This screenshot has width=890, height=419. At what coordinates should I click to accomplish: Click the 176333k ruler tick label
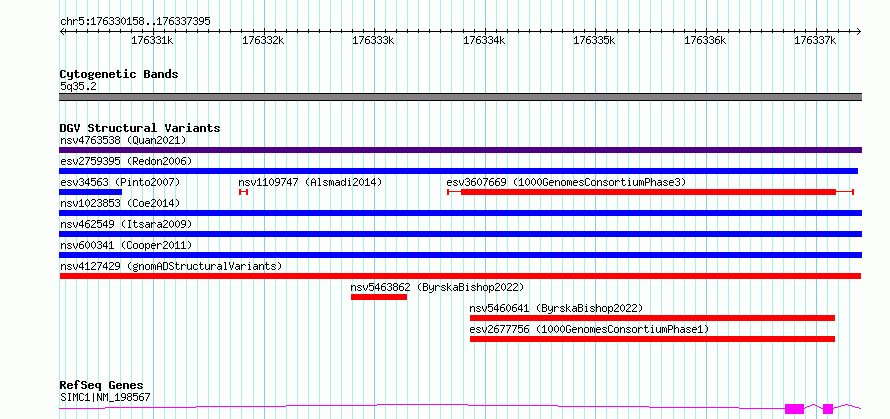click(x=373, y=41)
